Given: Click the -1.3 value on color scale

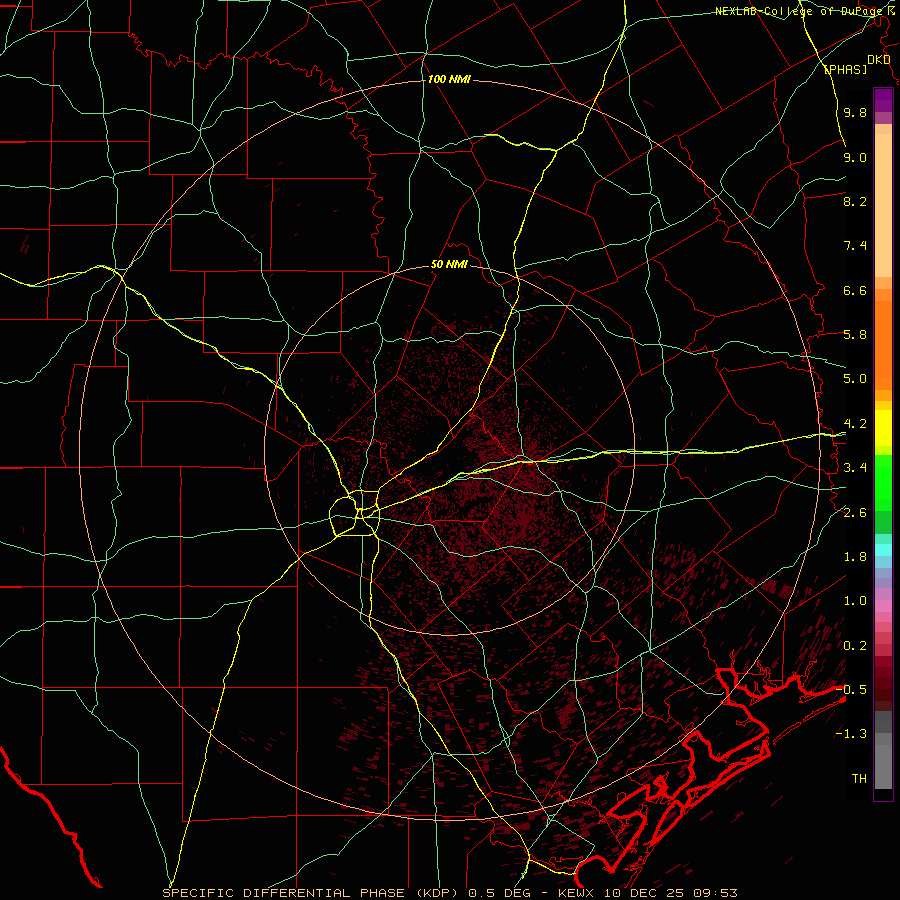Looking at the screenshot, I should click(x=851, y=734).
